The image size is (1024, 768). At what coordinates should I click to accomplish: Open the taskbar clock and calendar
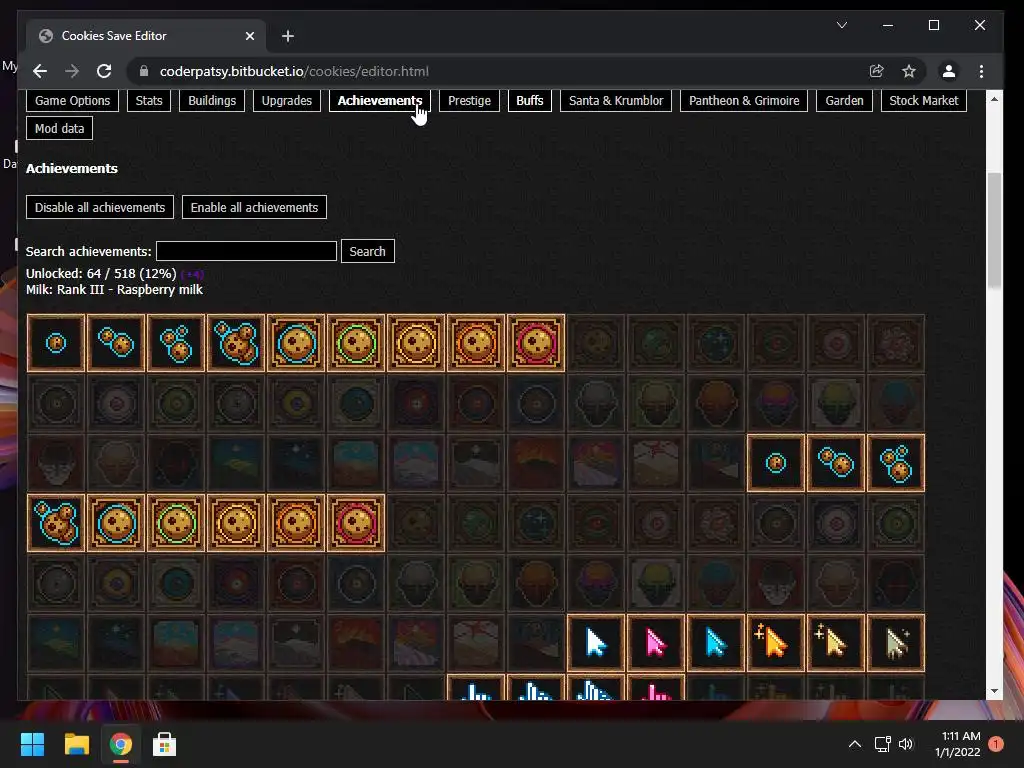(x=958, y=744)
